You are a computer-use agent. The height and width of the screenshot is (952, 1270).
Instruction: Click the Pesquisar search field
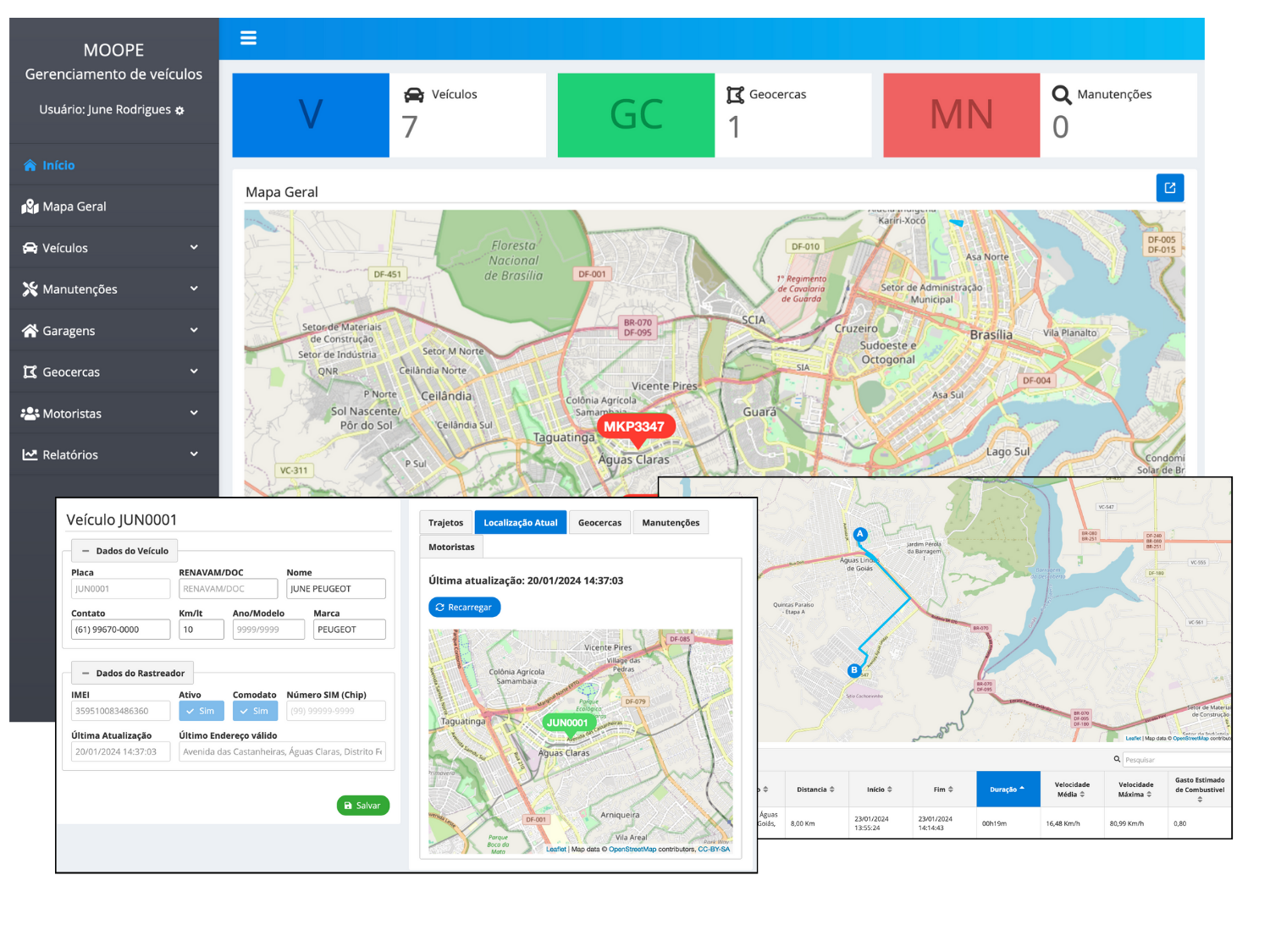(x=1177, y=760)
